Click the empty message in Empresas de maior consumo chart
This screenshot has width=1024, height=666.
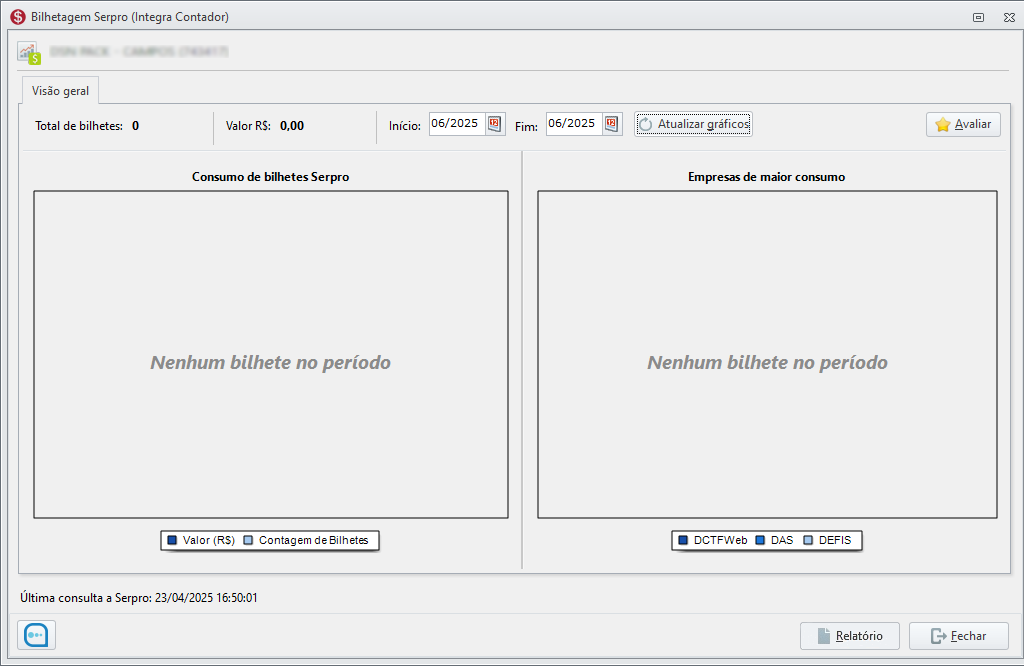click(x=767, y=362)
